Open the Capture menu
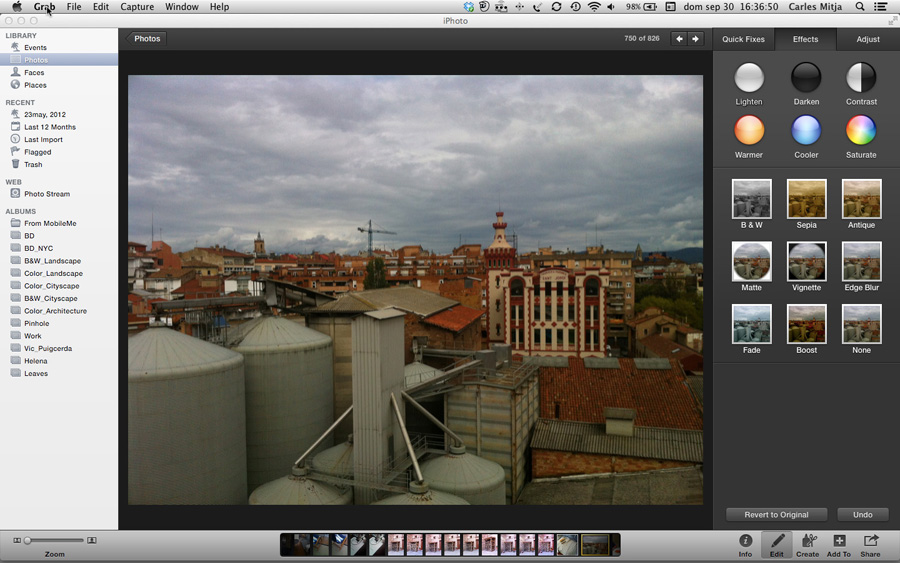The width and height of the screenshot is (900, 563). coord(137,7)
